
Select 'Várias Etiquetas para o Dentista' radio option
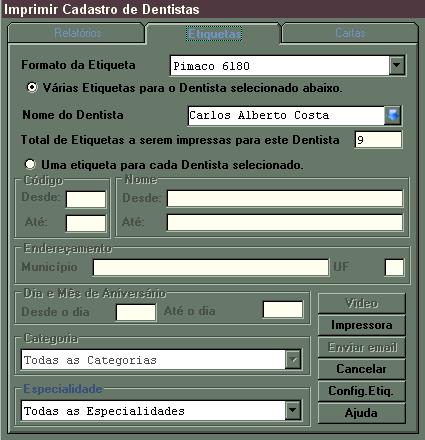click(32, 88)
